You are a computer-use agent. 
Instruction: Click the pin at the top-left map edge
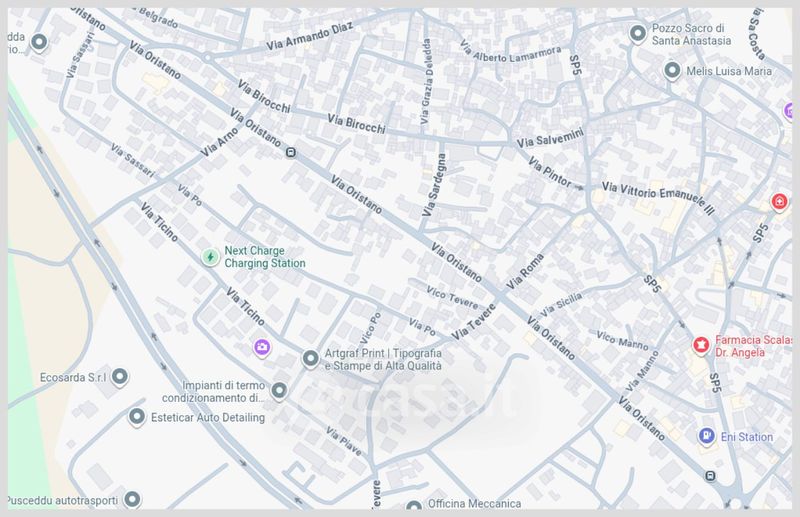pos(39,42)
